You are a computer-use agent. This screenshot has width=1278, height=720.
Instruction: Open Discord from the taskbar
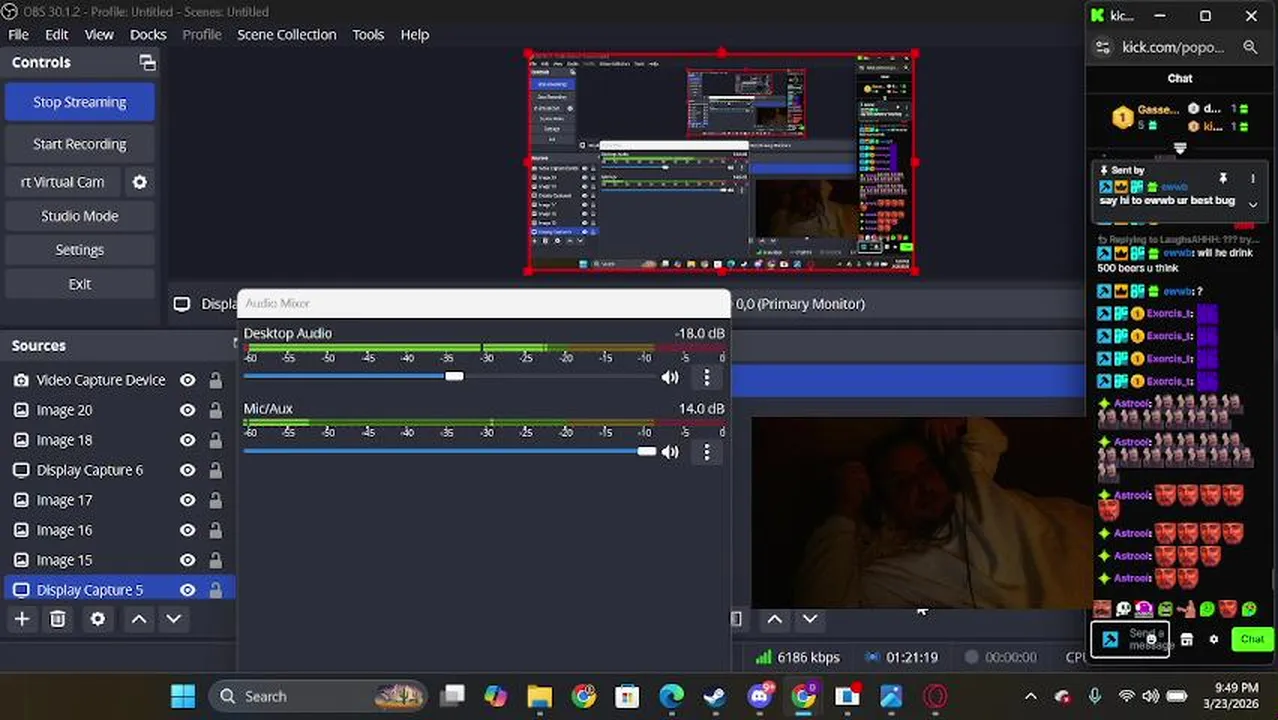(760, 696)
